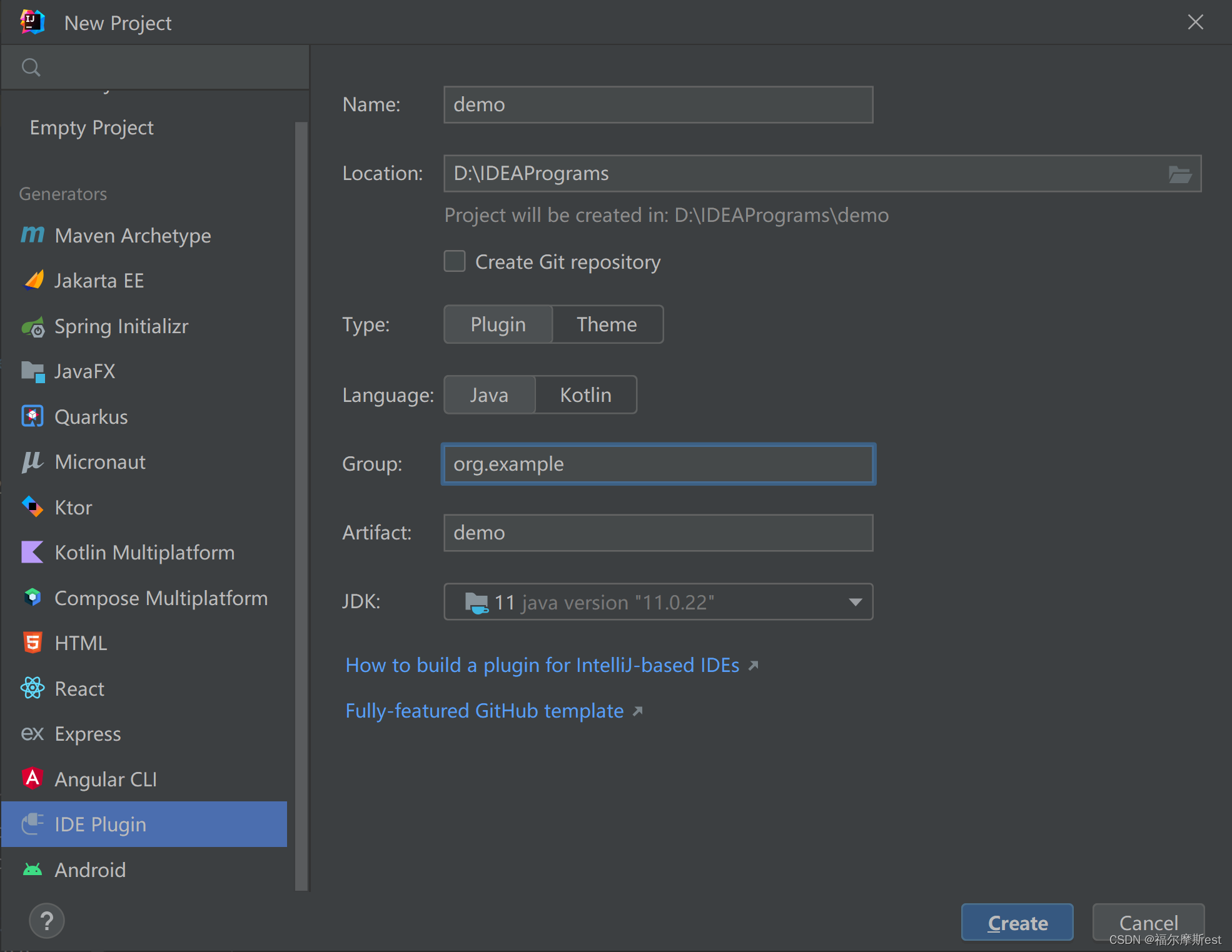Click the Ktor generator icon
The width and height of the screenshot is (1232, 952).
point(33,507)
